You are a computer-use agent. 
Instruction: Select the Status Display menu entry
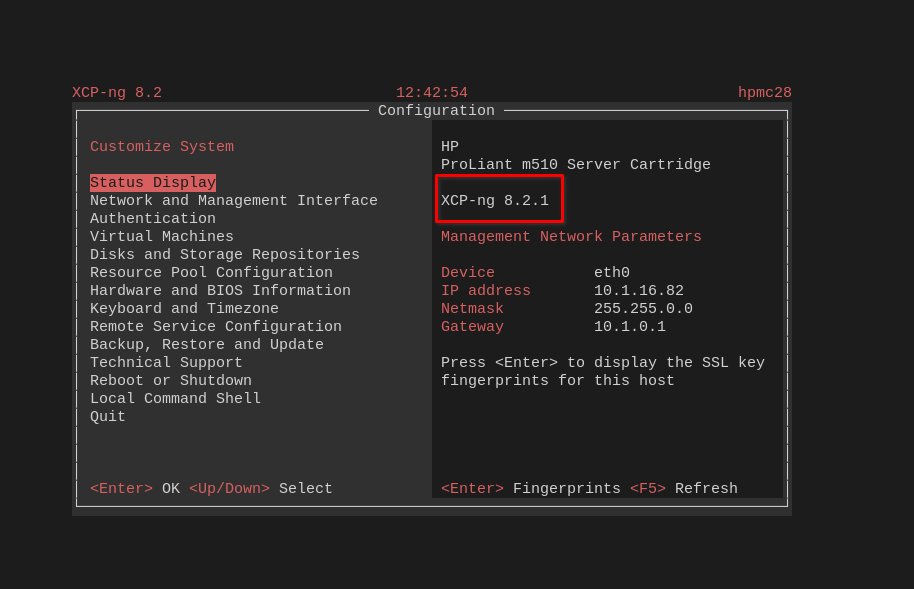tap(153, 183)
